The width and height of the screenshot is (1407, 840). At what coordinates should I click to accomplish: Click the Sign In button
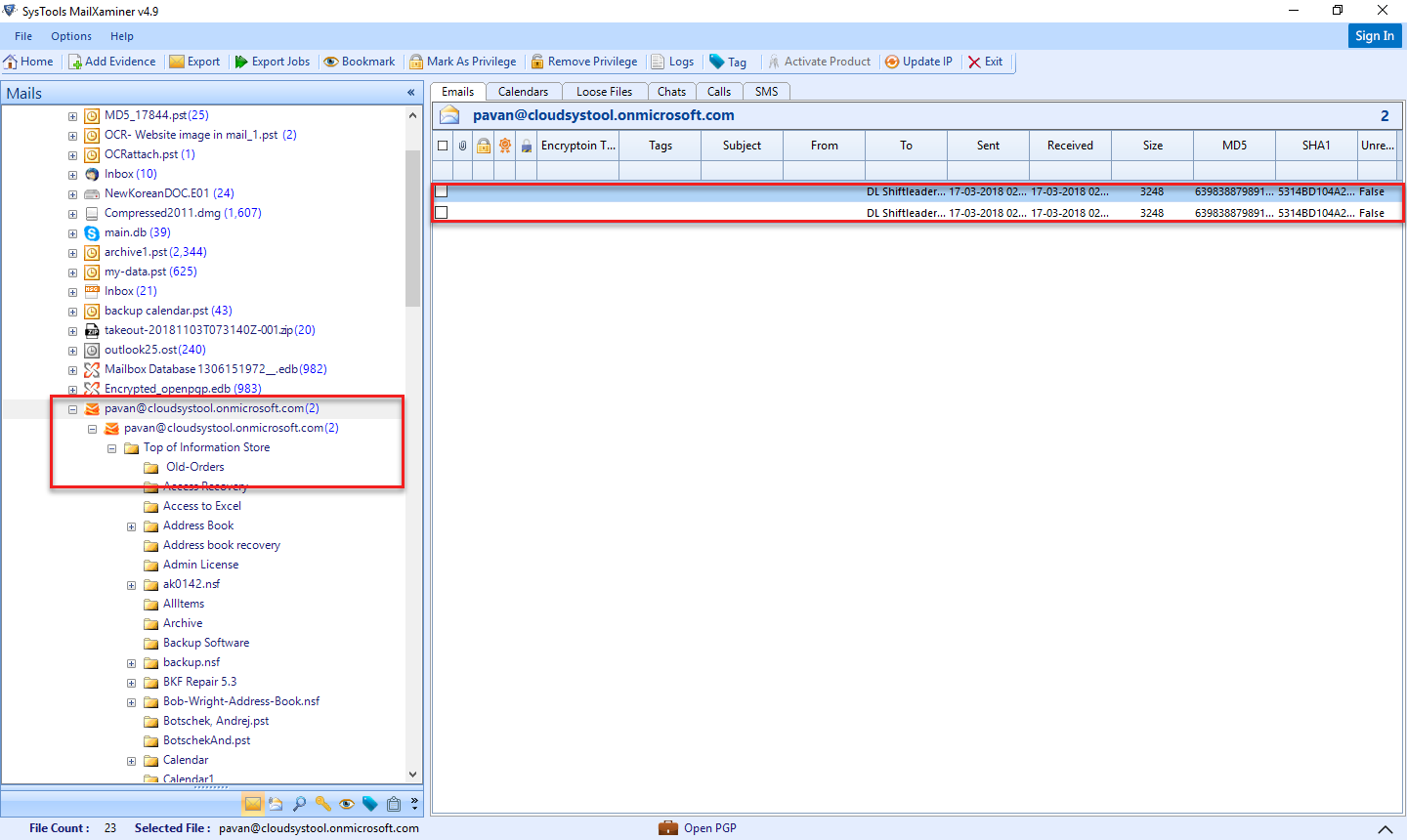click(1375, 35)
